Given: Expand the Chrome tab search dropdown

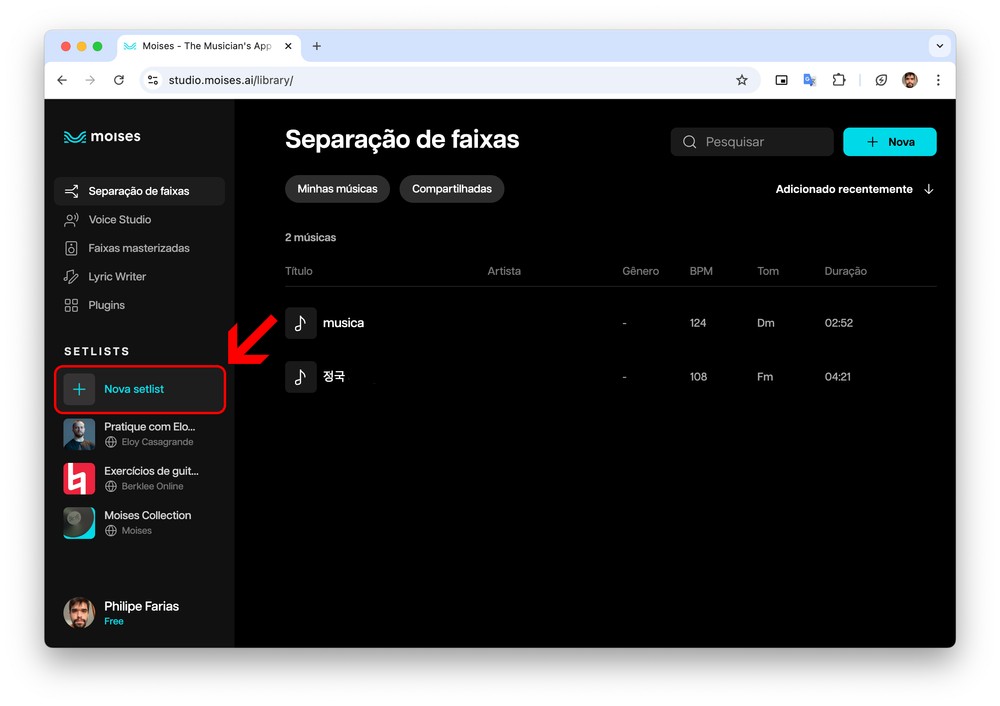Looking at the screenshot, I should pos(939,46).
